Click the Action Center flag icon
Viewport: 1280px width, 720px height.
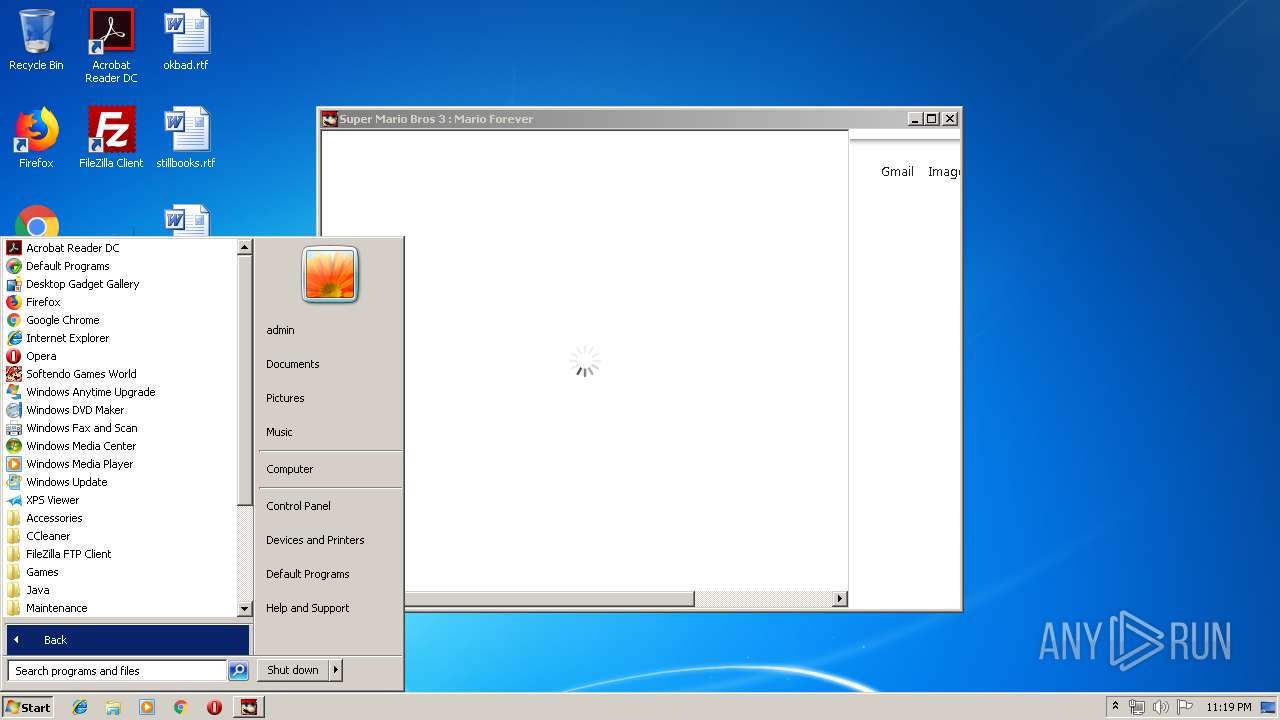point(1185,707)
